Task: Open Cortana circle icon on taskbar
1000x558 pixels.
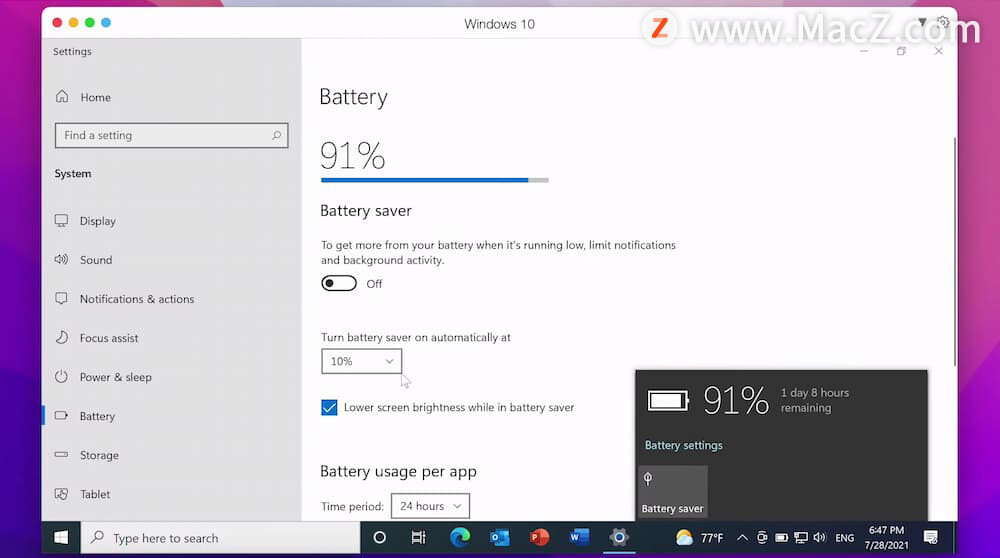Action: pyautogui.click(x=379, y=538)
